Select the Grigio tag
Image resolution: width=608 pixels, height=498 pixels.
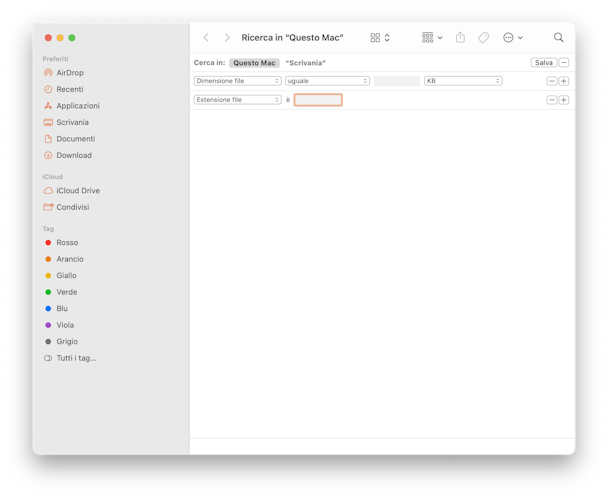[x=67, y=342]
